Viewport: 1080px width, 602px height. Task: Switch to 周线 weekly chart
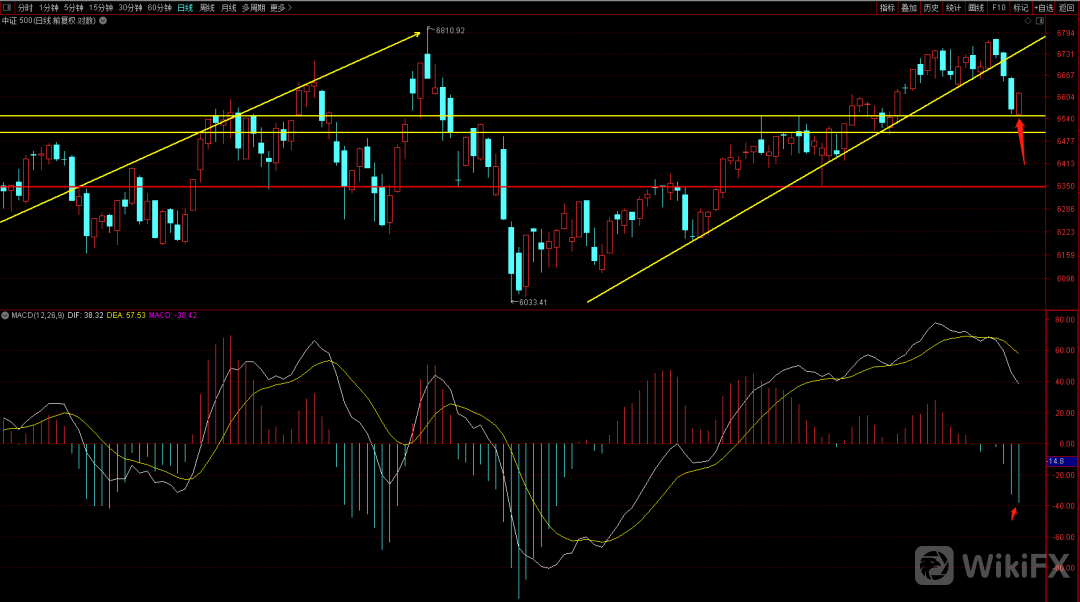[x=207, y=7]
